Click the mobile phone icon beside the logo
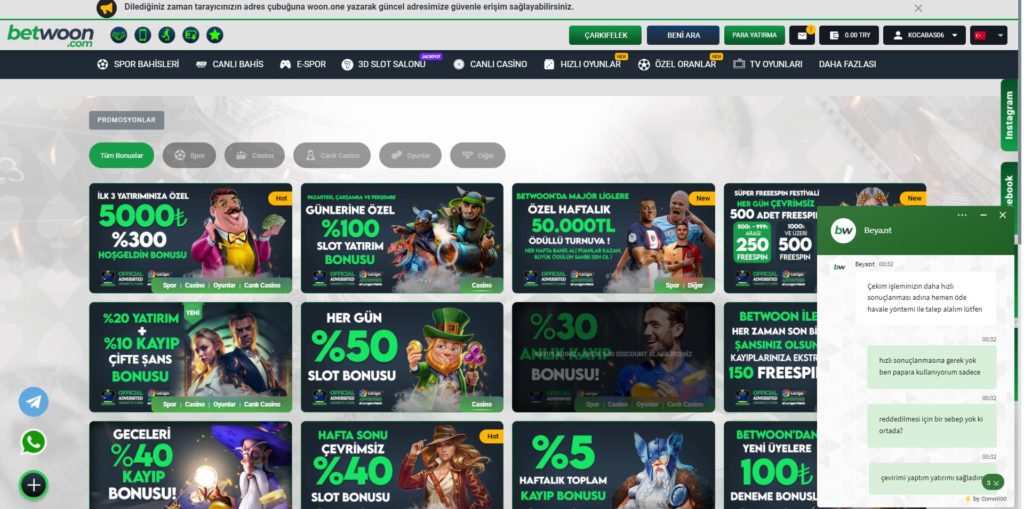 (x=142, y=35)
